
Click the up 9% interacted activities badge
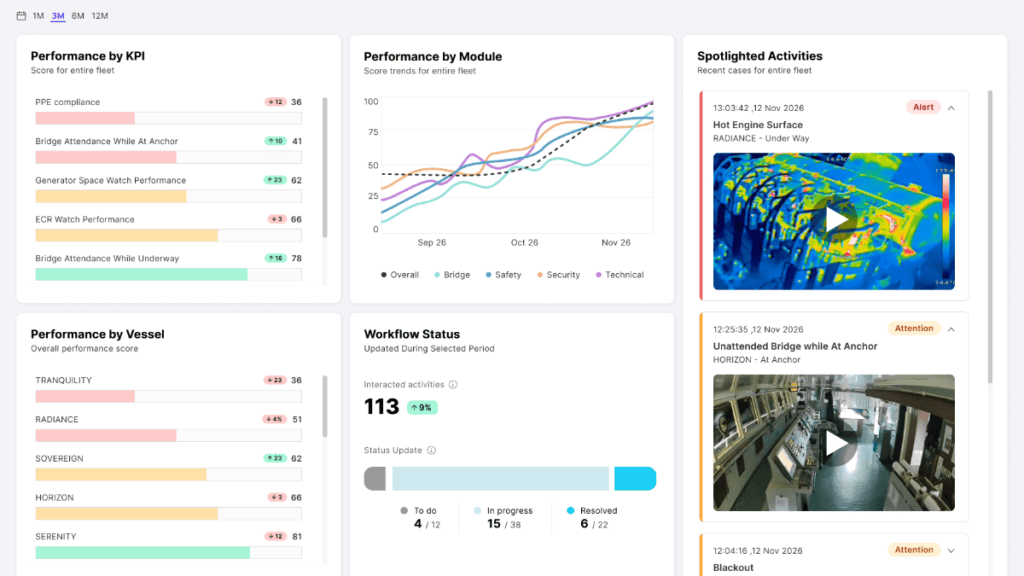[x=422, y=408]
